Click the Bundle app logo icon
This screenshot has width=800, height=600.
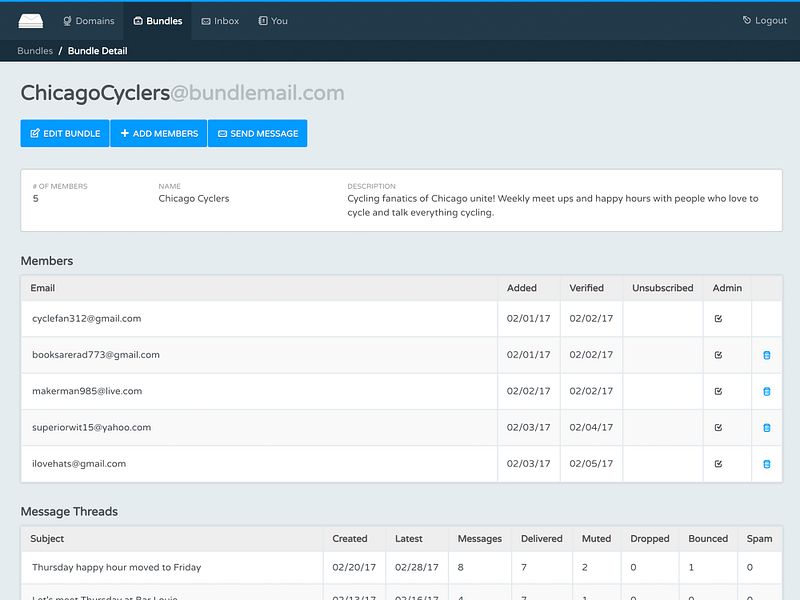[x=31, y=21]
